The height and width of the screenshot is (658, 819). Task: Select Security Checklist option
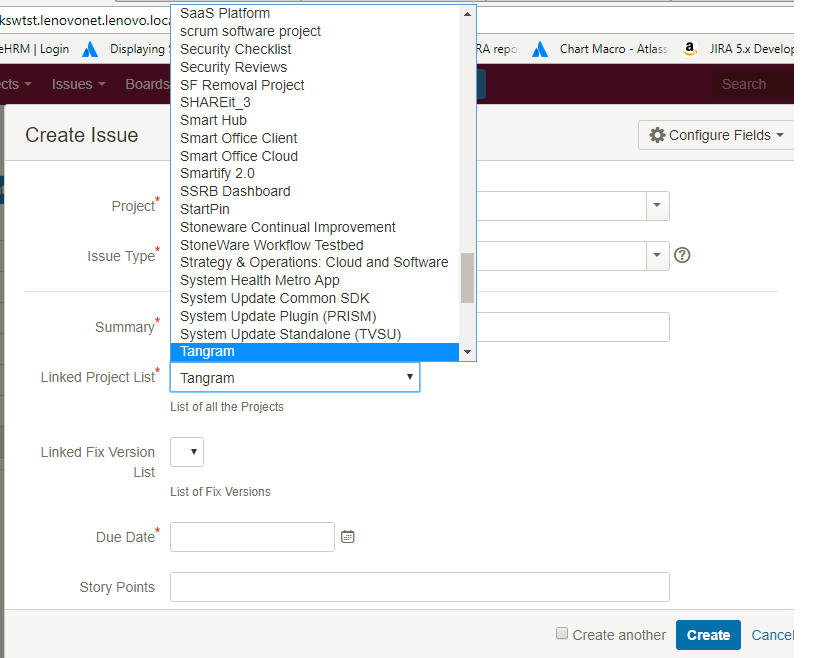click(315, 49)
